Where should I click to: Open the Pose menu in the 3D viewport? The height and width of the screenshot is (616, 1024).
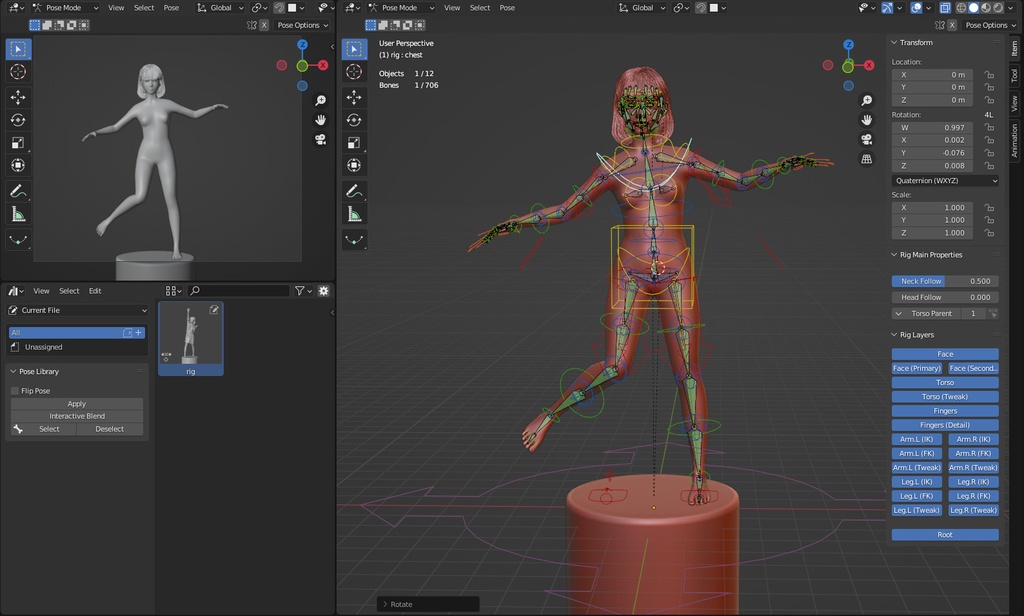coord(507,7)
